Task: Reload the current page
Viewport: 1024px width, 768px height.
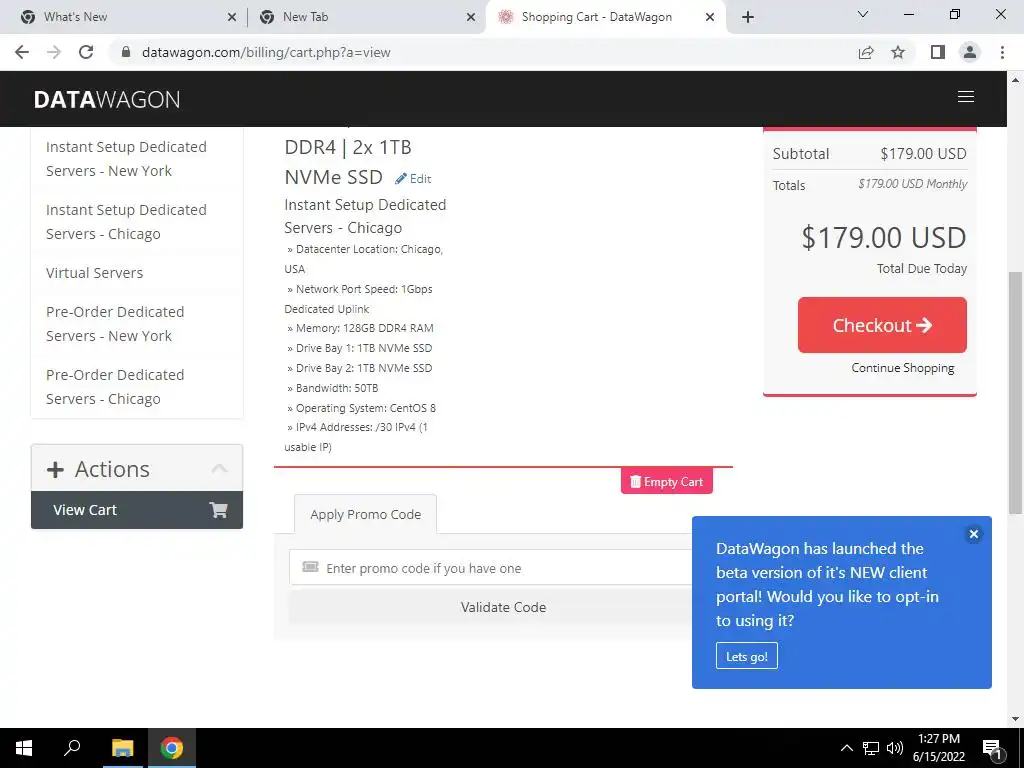Action: click(86, 52)
